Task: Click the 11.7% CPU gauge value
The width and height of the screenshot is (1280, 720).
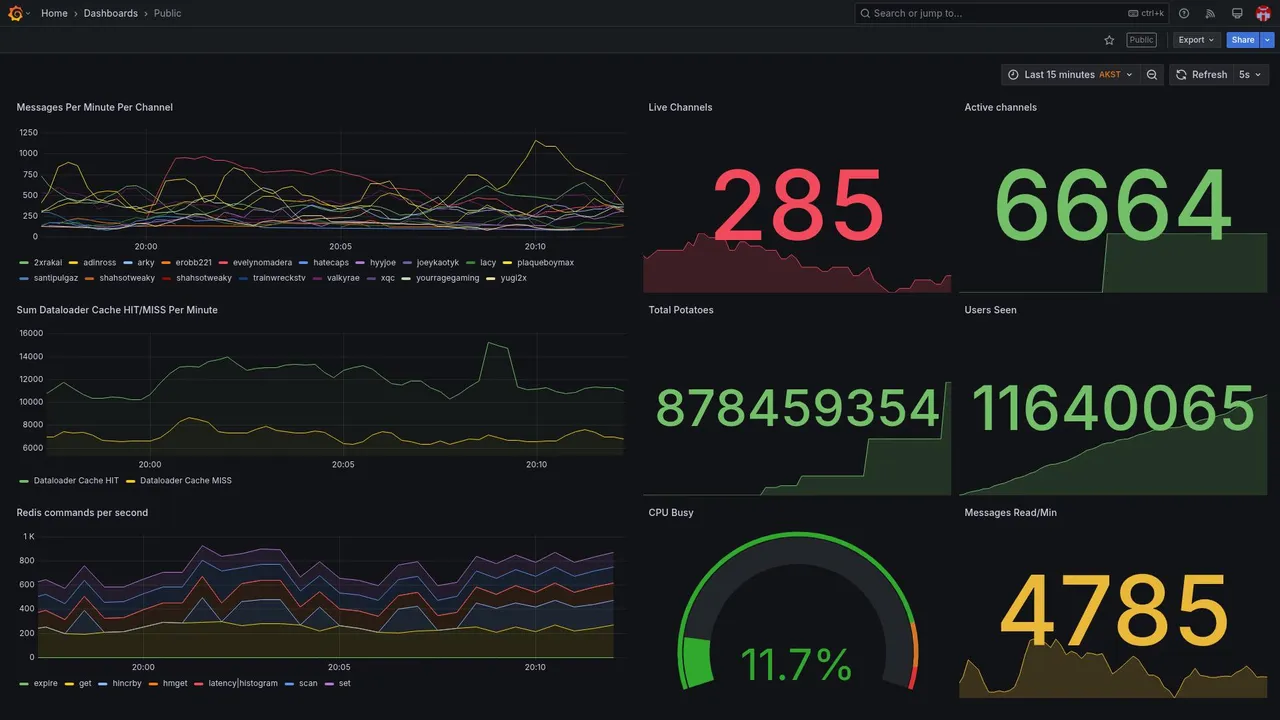Action: click(x=796, y=664)
